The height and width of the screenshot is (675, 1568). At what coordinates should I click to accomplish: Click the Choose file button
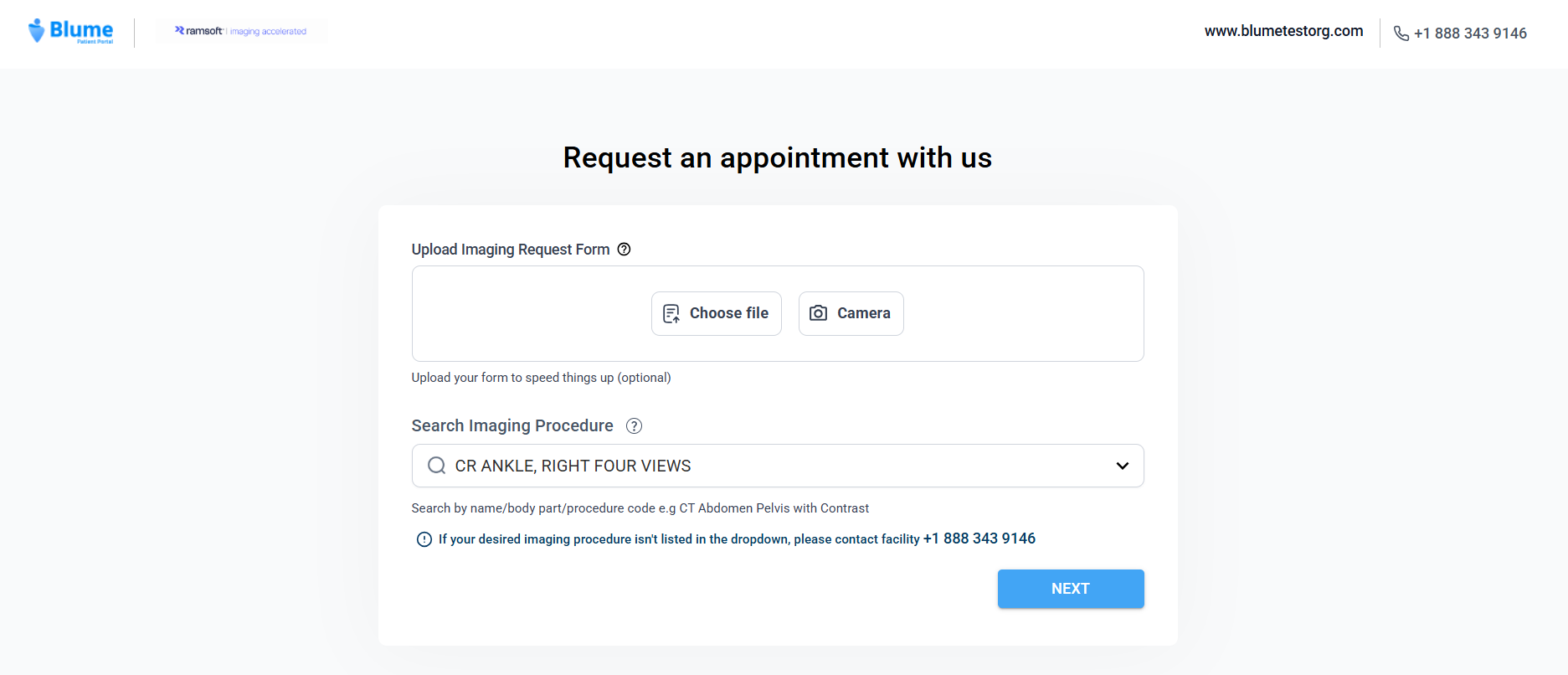pos(716,312)
